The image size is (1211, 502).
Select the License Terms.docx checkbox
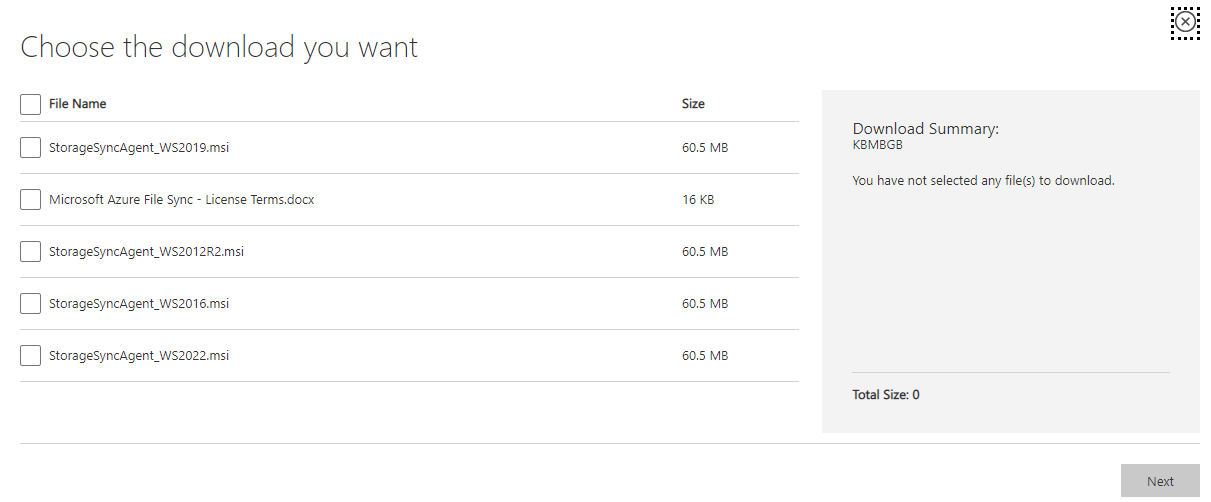coord(30,200)
